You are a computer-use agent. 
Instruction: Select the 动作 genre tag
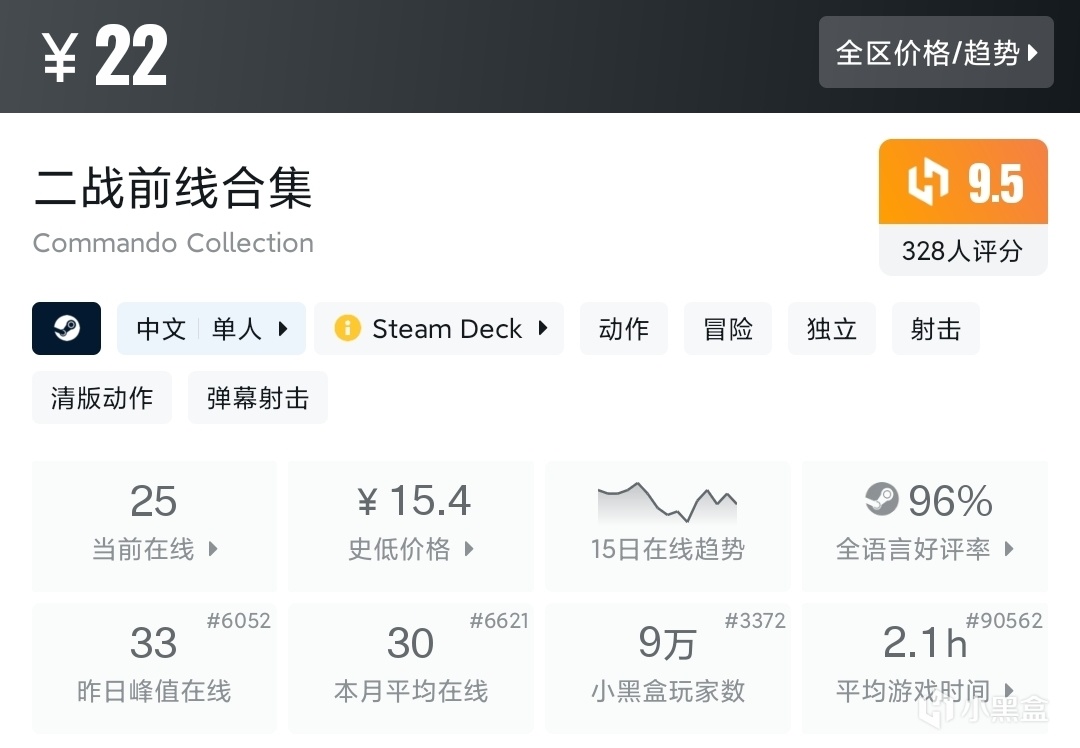[x=624, y=329]
